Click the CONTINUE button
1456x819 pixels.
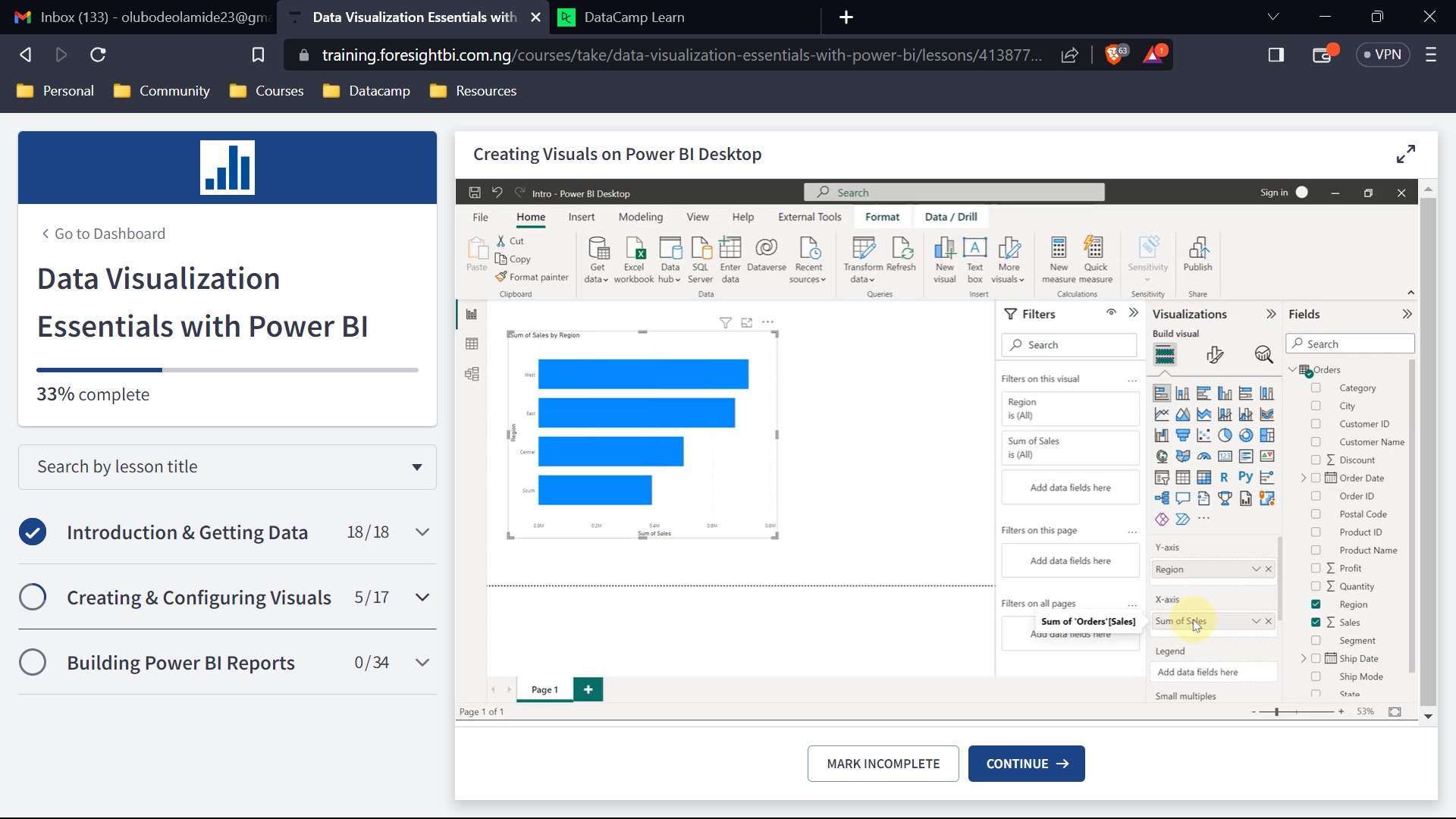[1026, 764]
